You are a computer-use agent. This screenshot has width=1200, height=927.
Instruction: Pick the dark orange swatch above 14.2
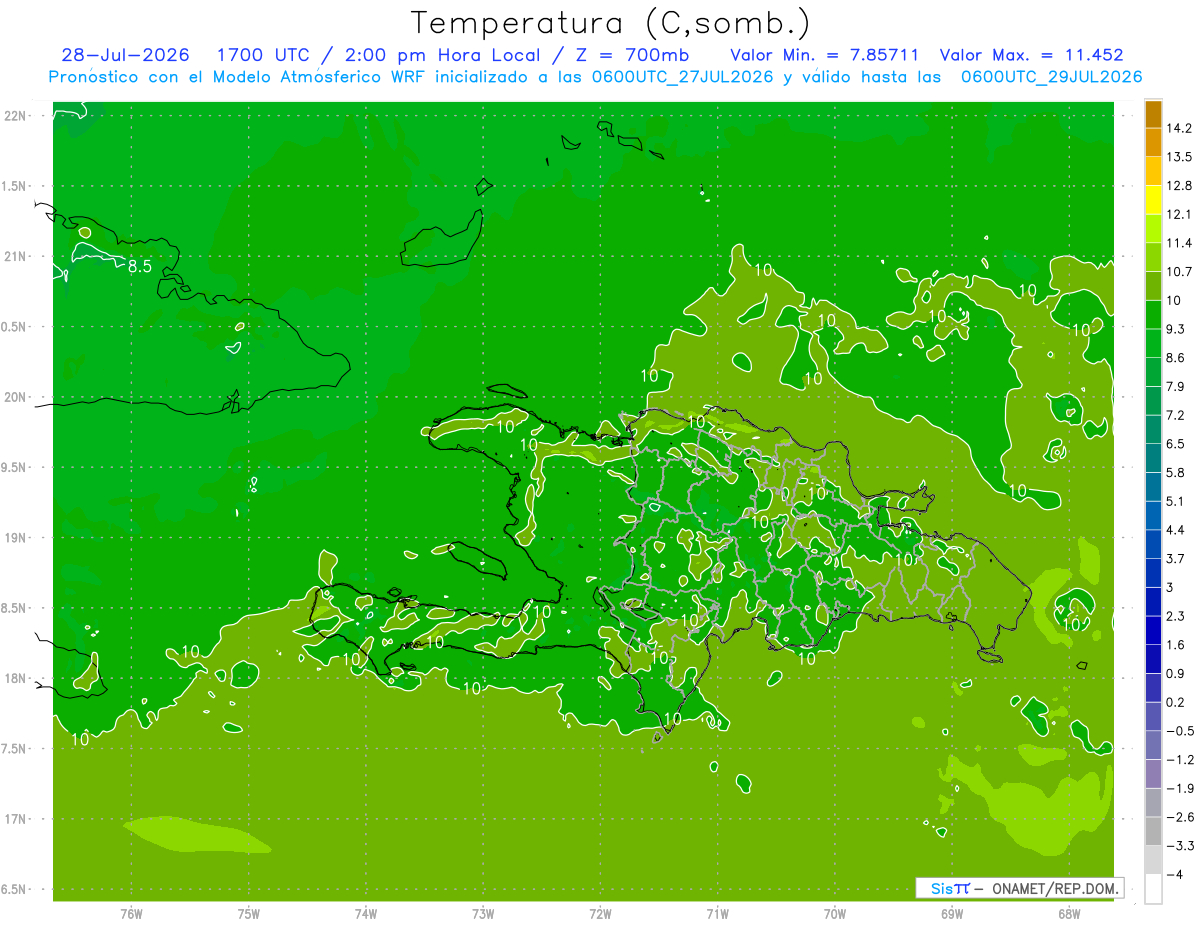pyautogui.click(x=1153, y=114)
